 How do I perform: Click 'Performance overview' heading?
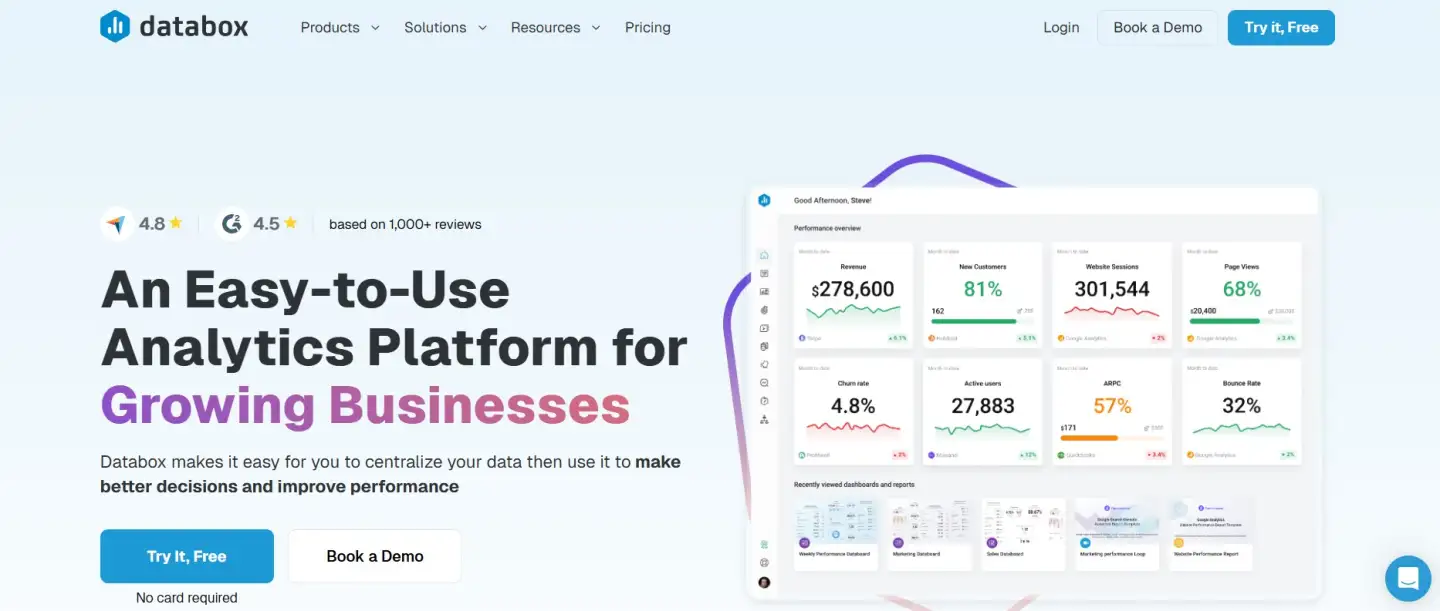(827, 228)
